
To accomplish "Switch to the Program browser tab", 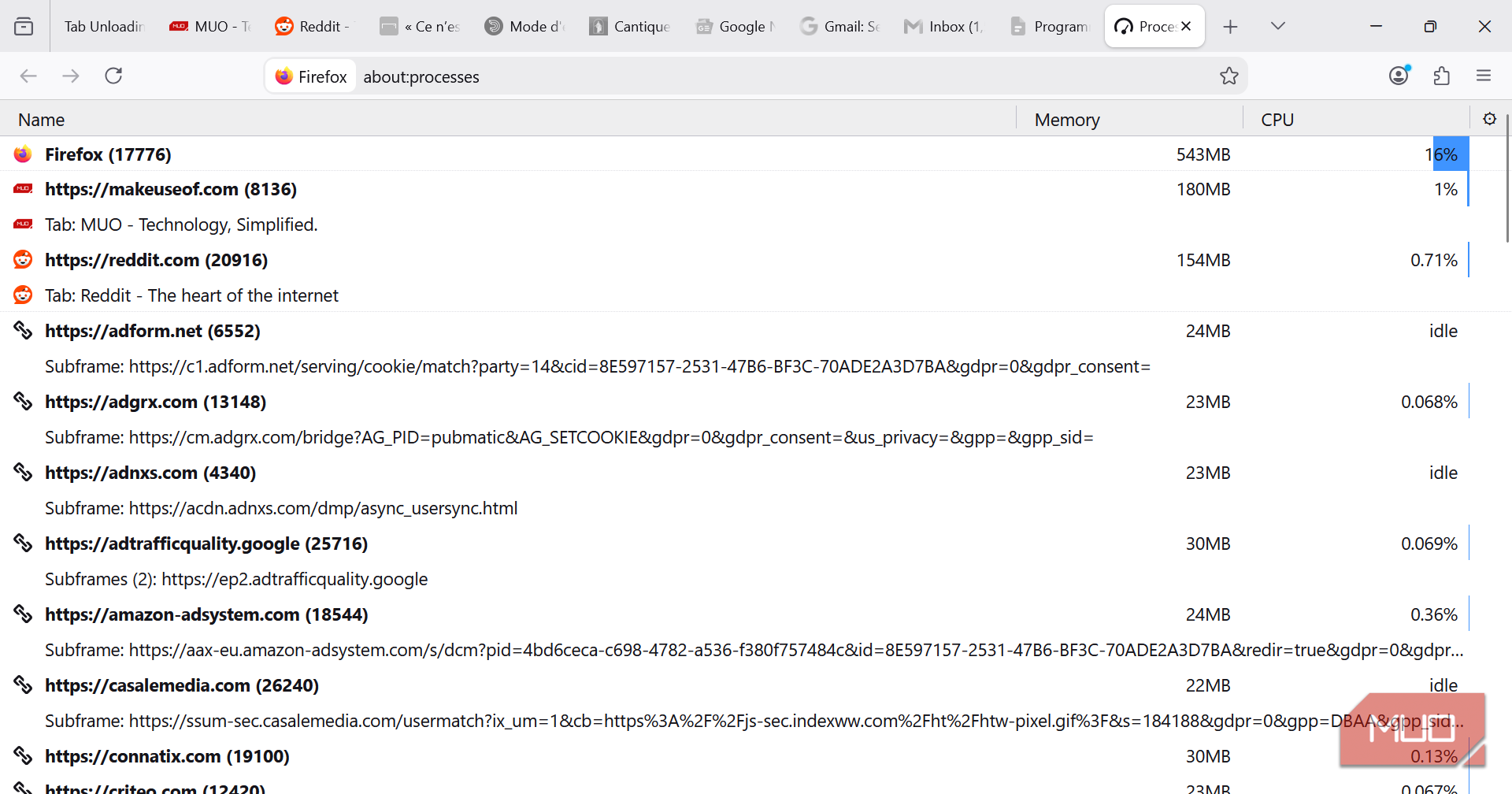I will pyautogui.click(x=1050, y=26).
